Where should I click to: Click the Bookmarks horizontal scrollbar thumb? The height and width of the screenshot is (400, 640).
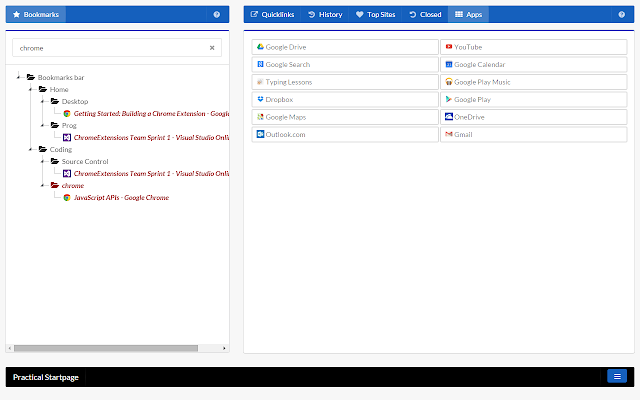106,348
